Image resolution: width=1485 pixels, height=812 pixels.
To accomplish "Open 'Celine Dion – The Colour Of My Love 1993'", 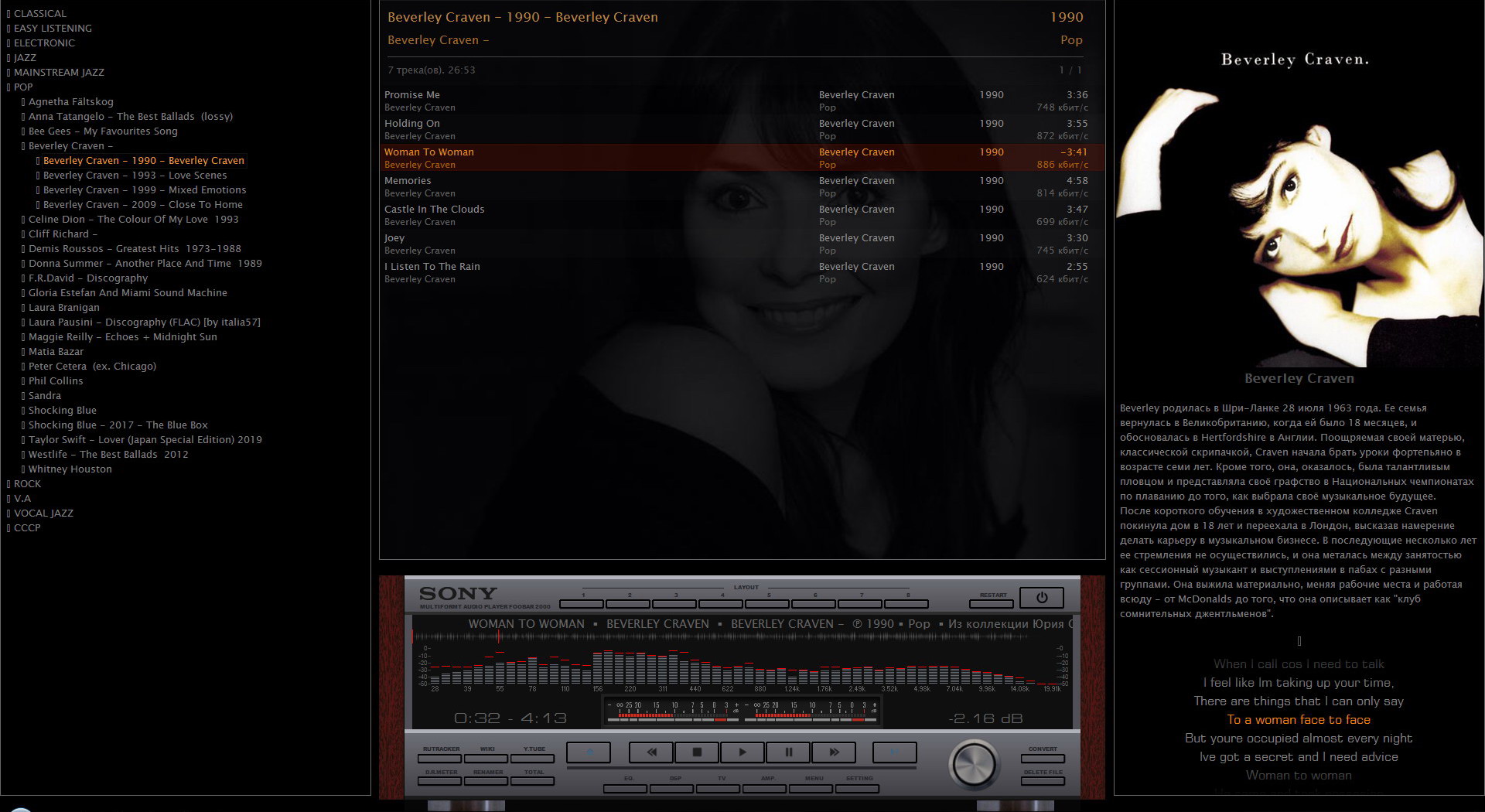I will coord(134,220).
